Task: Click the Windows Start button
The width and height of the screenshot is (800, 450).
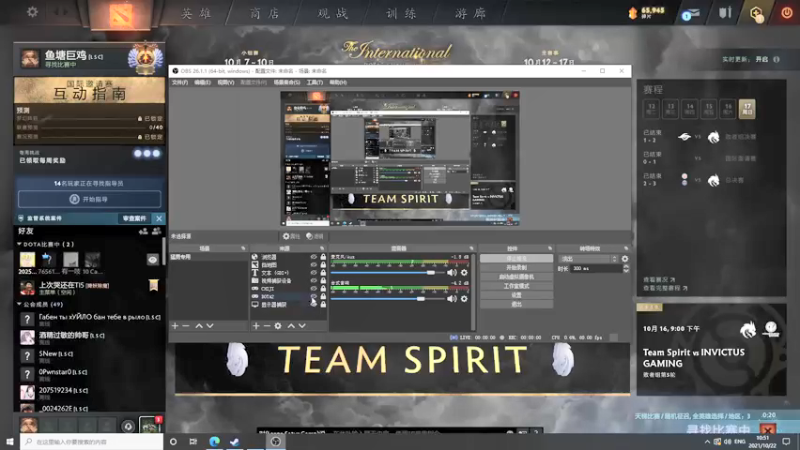Action: [x=10, y=441]
